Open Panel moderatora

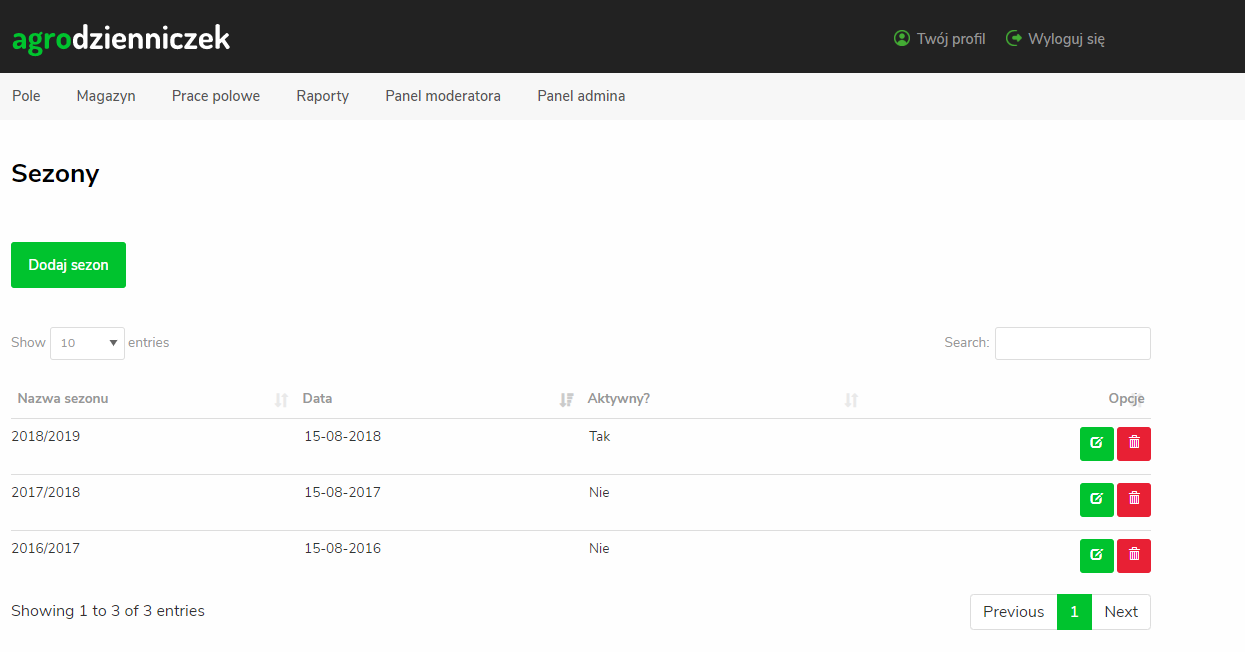pos(443,96)
